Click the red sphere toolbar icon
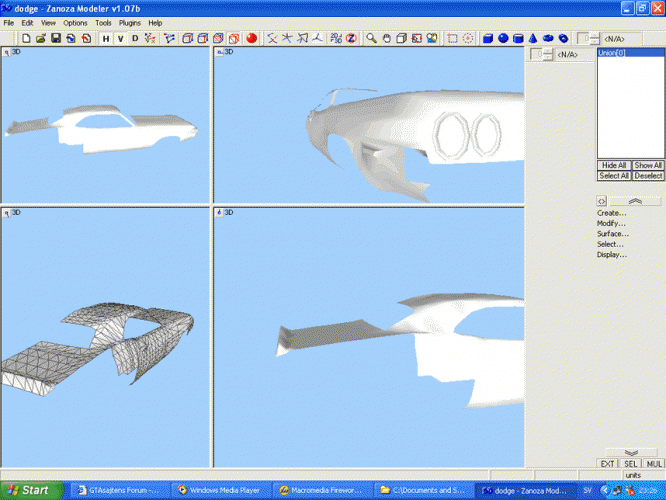Image resolution: width=666 pixels, height=500 pixels. pyautogui.click(x=252, y=38)
